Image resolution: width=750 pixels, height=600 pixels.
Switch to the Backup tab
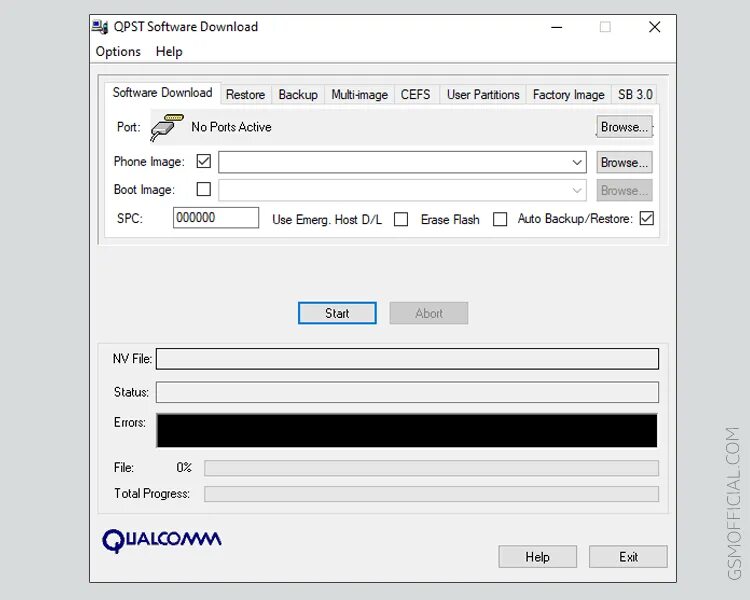[298, 94]
